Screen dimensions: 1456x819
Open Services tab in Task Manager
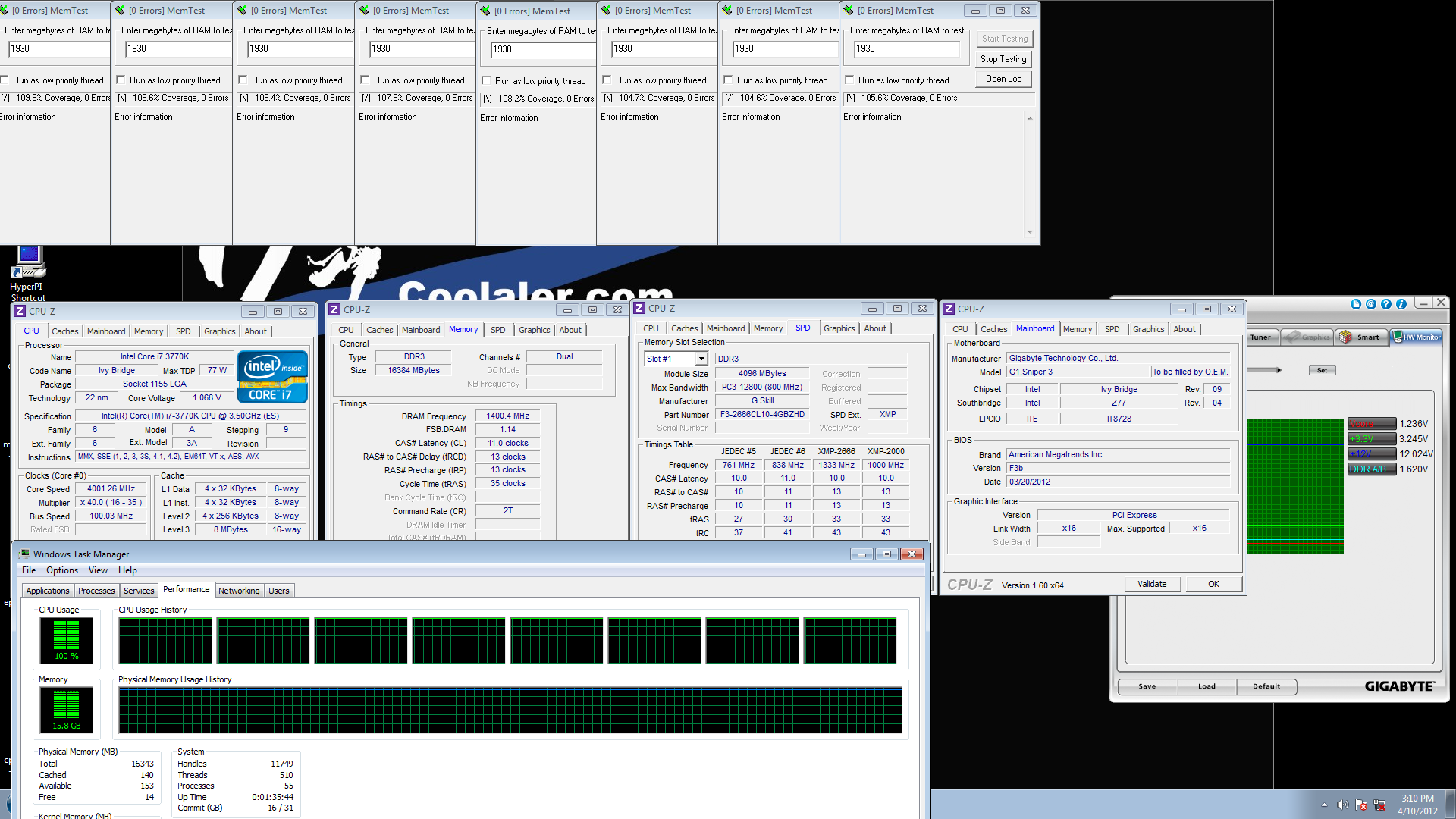[x=139, y=591]
